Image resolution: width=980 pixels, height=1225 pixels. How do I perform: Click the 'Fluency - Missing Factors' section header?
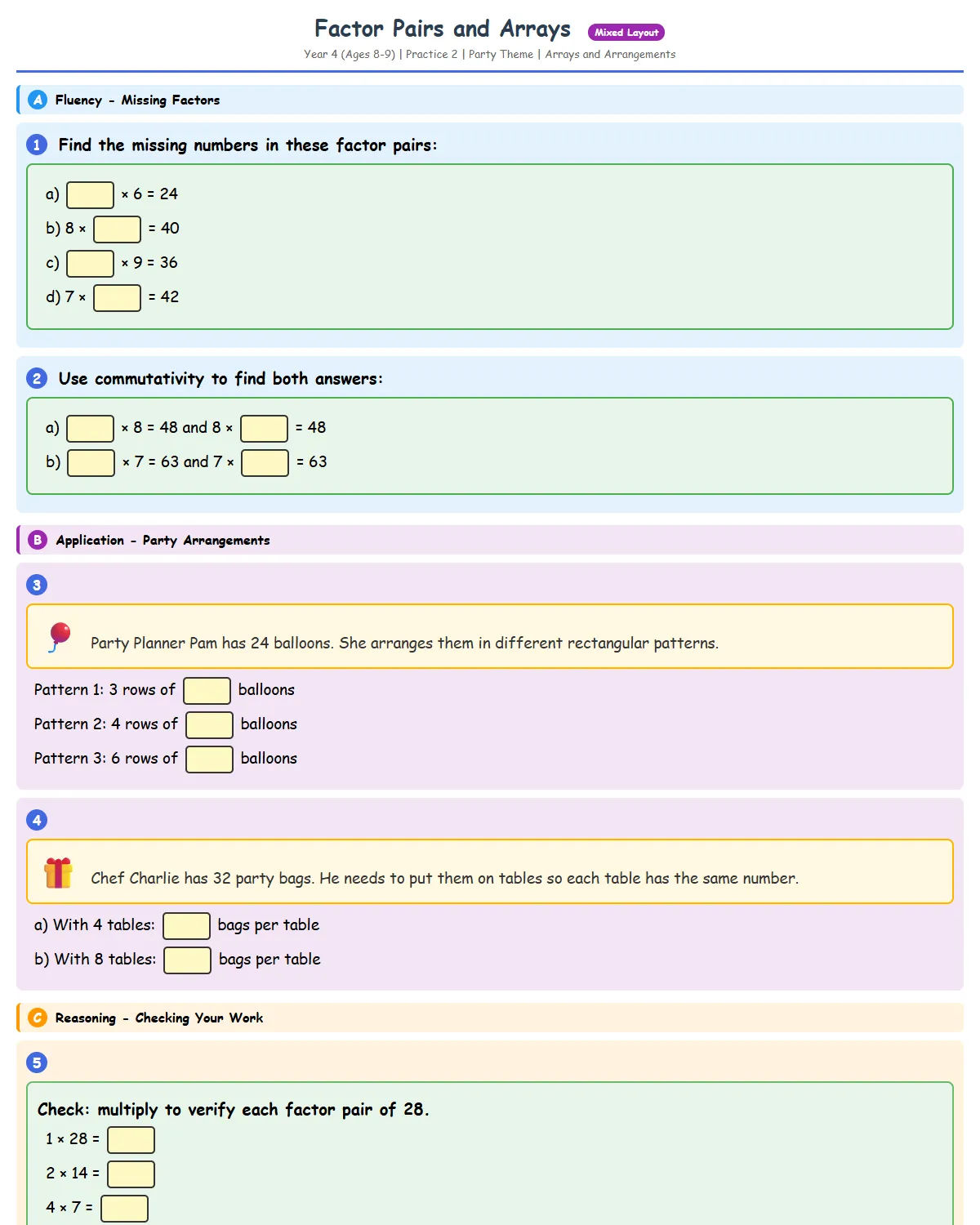tap(490, 100)
